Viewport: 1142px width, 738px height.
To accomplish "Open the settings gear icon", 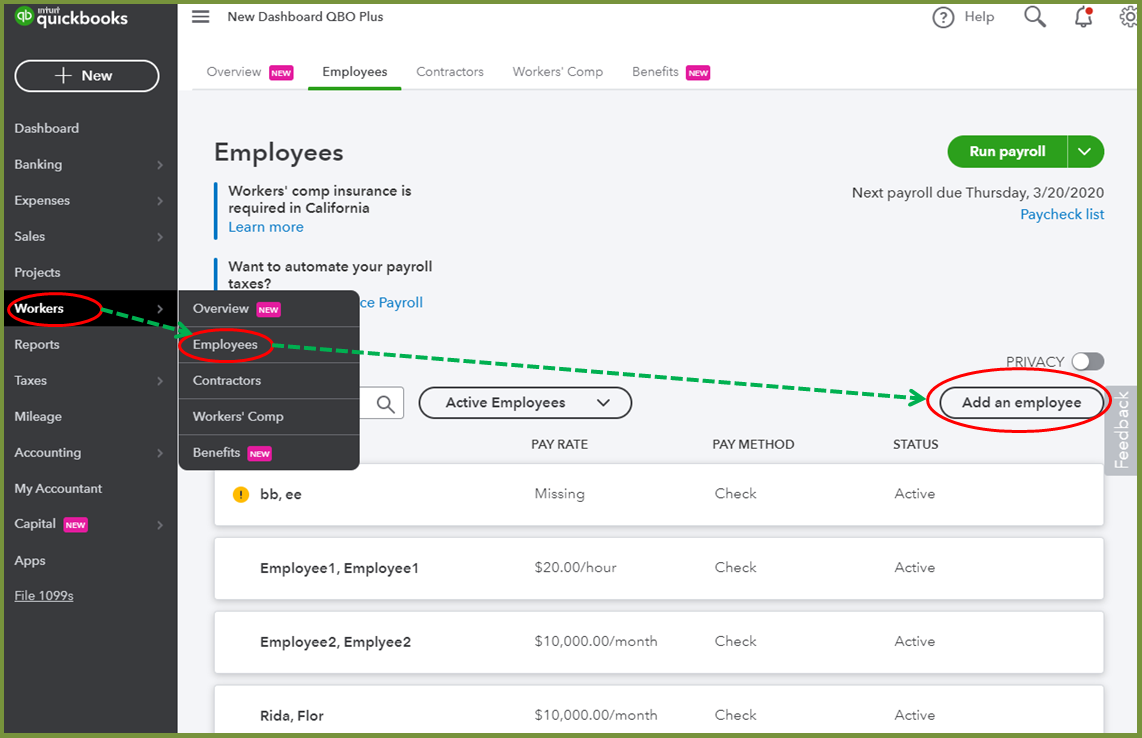I will point(1129,16).
